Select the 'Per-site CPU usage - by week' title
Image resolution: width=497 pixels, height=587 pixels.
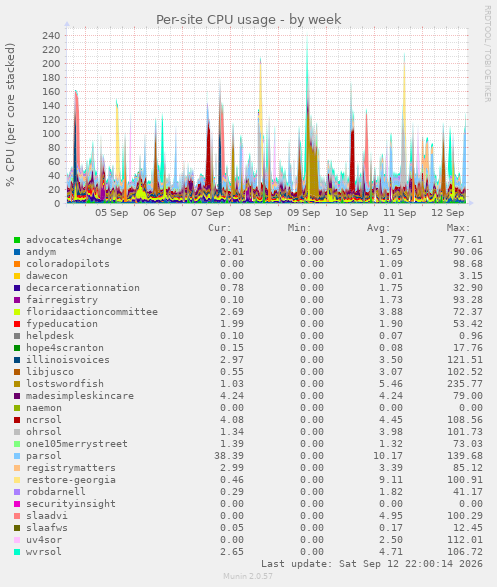click(x=248, y=19)
